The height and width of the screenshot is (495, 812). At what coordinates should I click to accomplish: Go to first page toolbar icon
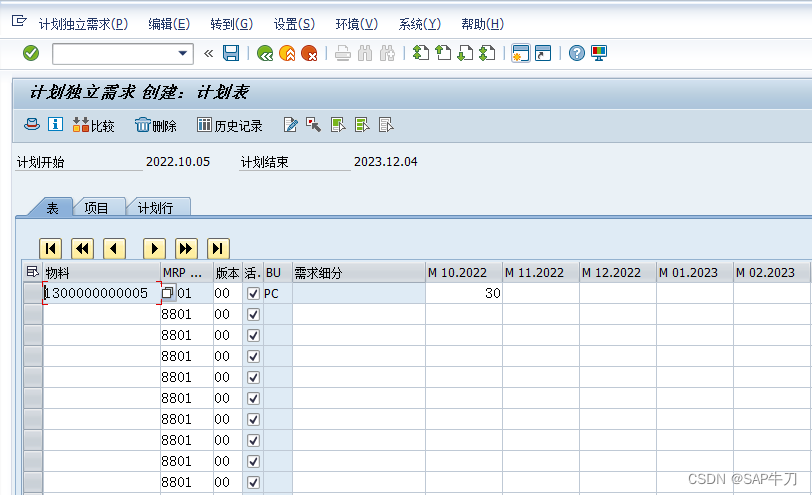click(x=420, y=53)
